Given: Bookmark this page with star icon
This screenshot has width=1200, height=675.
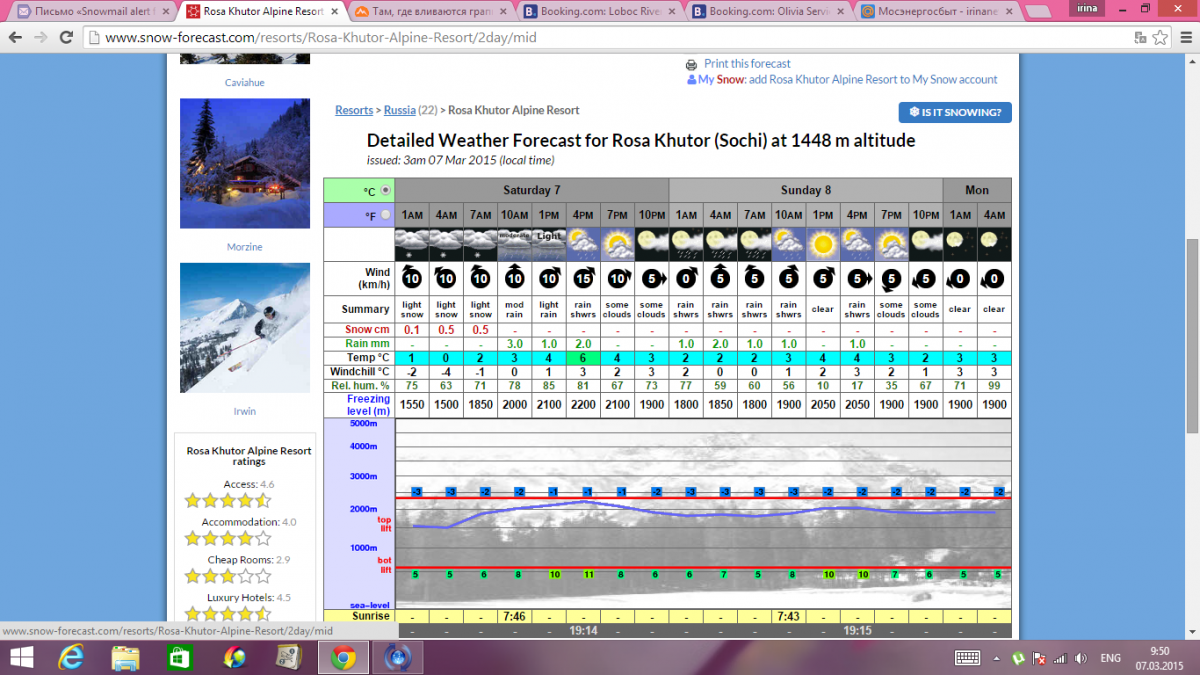Looking at the screenshot, I should click(1160, 38).
